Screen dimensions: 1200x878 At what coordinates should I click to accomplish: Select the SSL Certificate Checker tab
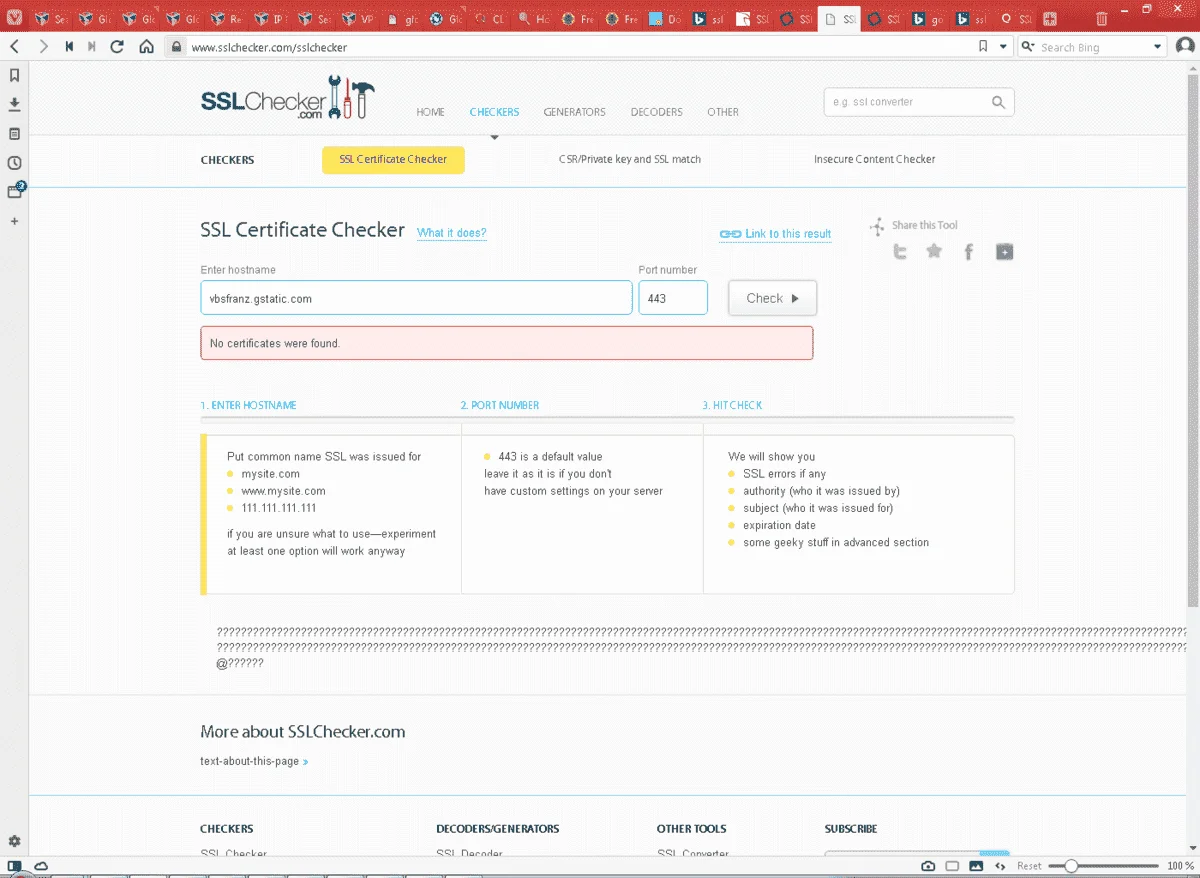point(393,160)
